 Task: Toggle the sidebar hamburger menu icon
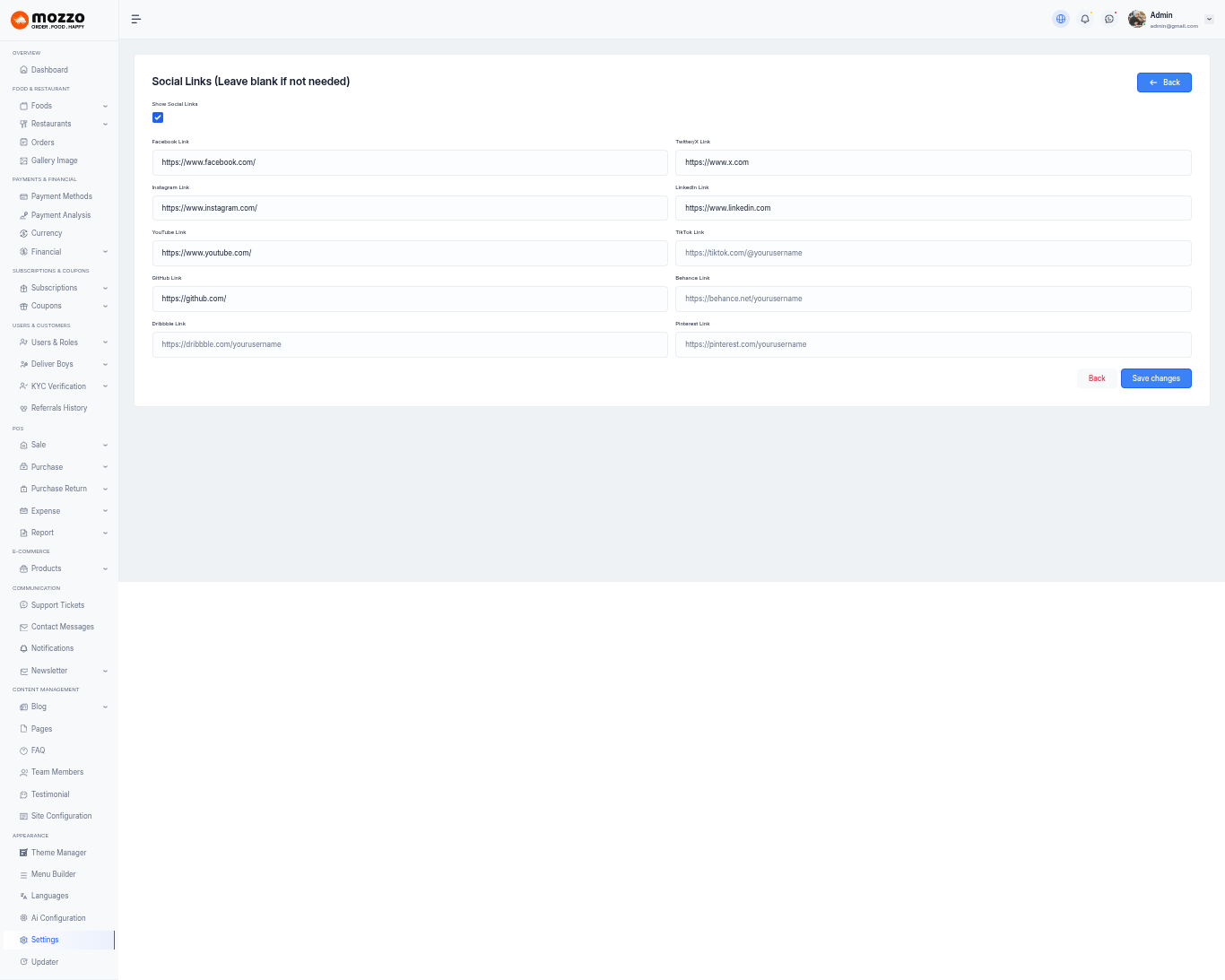(136, 19)
